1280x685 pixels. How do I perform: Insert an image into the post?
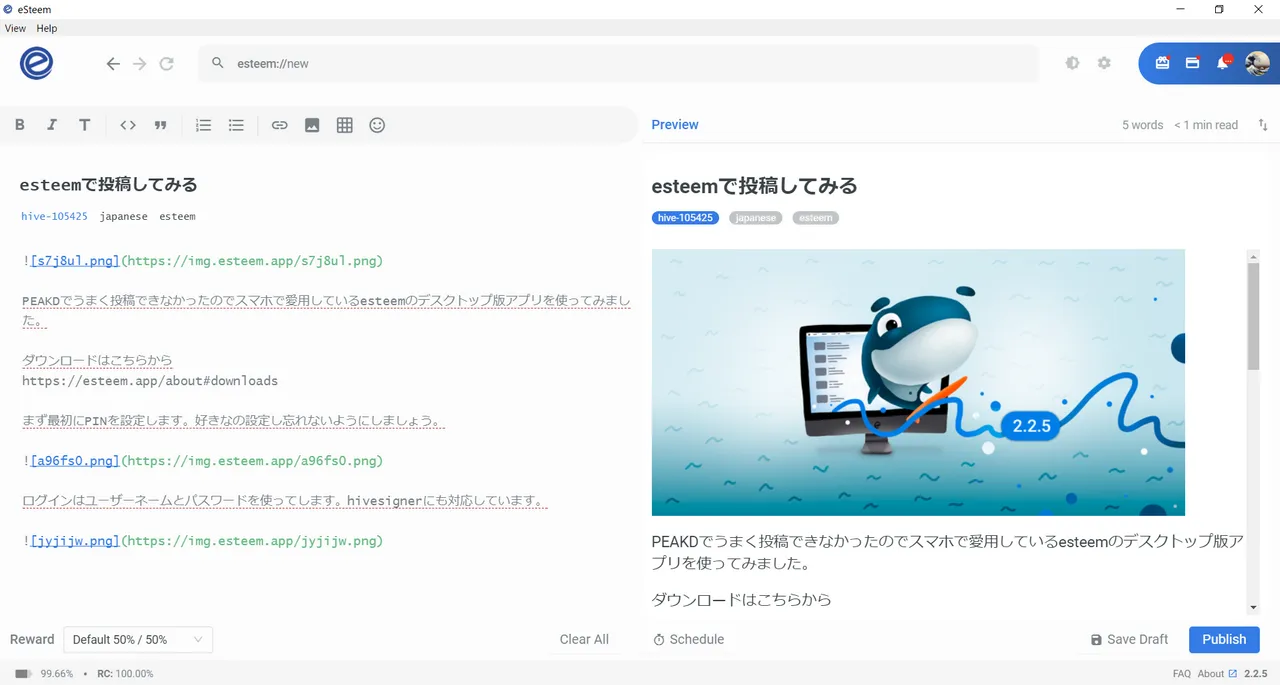312,125
